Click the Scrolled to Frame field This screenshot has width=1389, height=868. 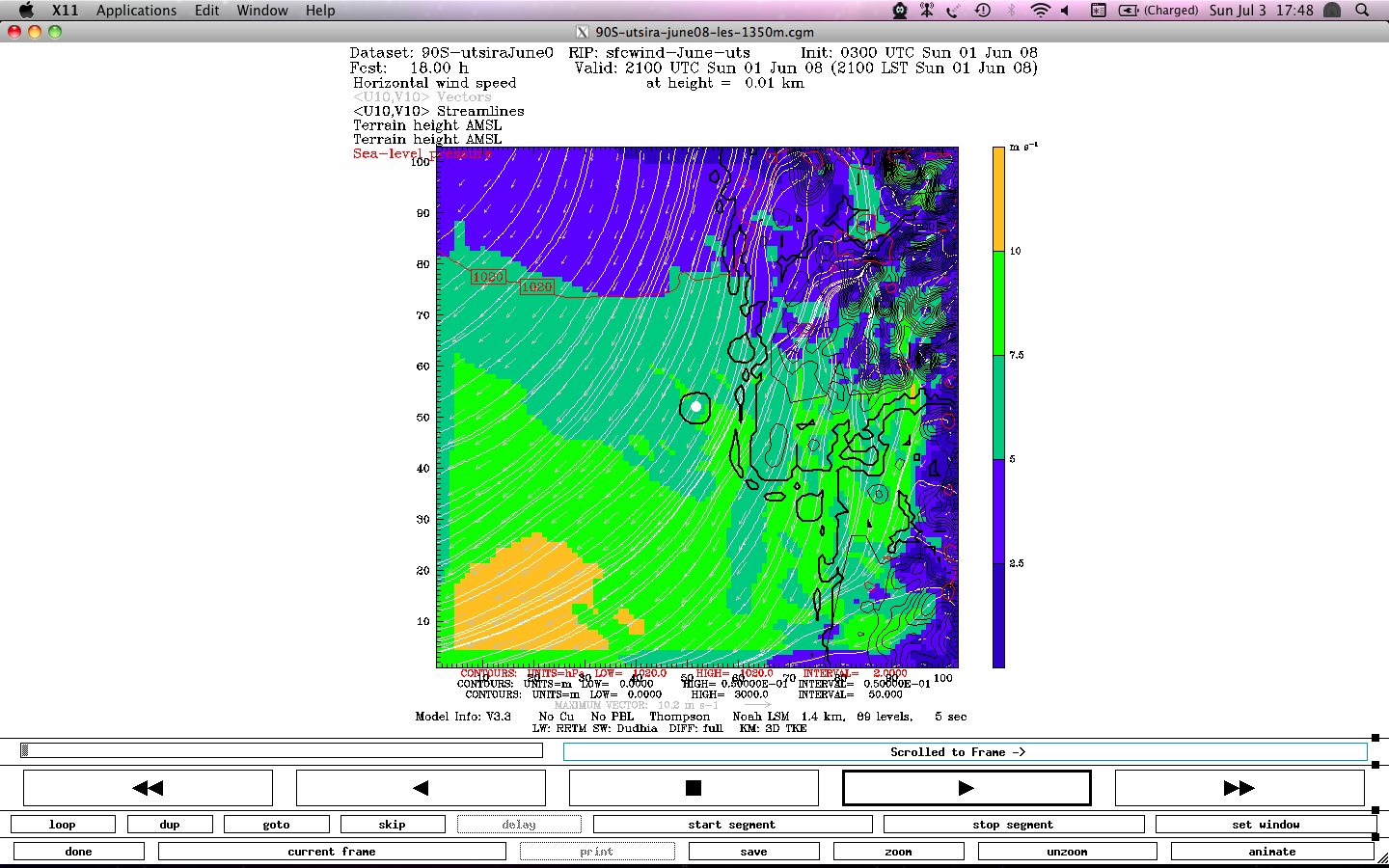[x=965, y=752]
